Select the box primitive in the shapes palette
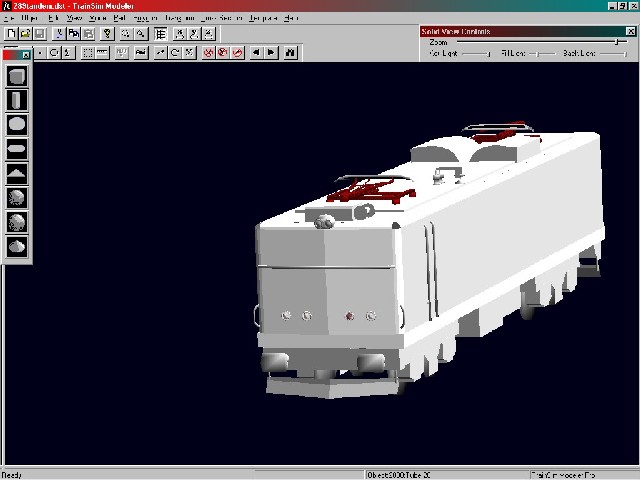This screenshot has height=480, width=640. [17, 76]
